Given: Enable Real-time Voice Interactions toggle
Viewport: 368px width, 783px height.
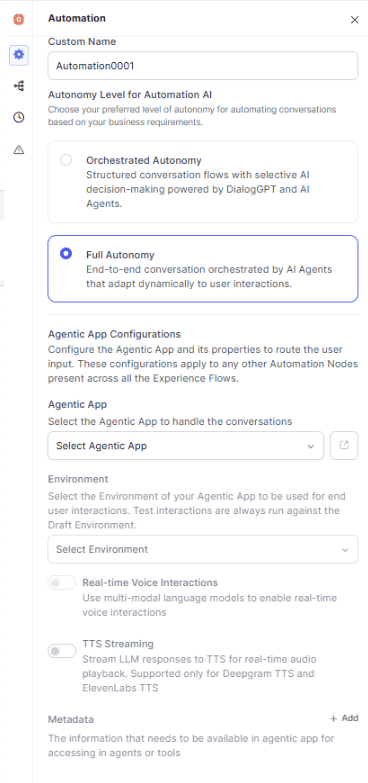Looking at the screenshot, I should [x=61, y=583].
